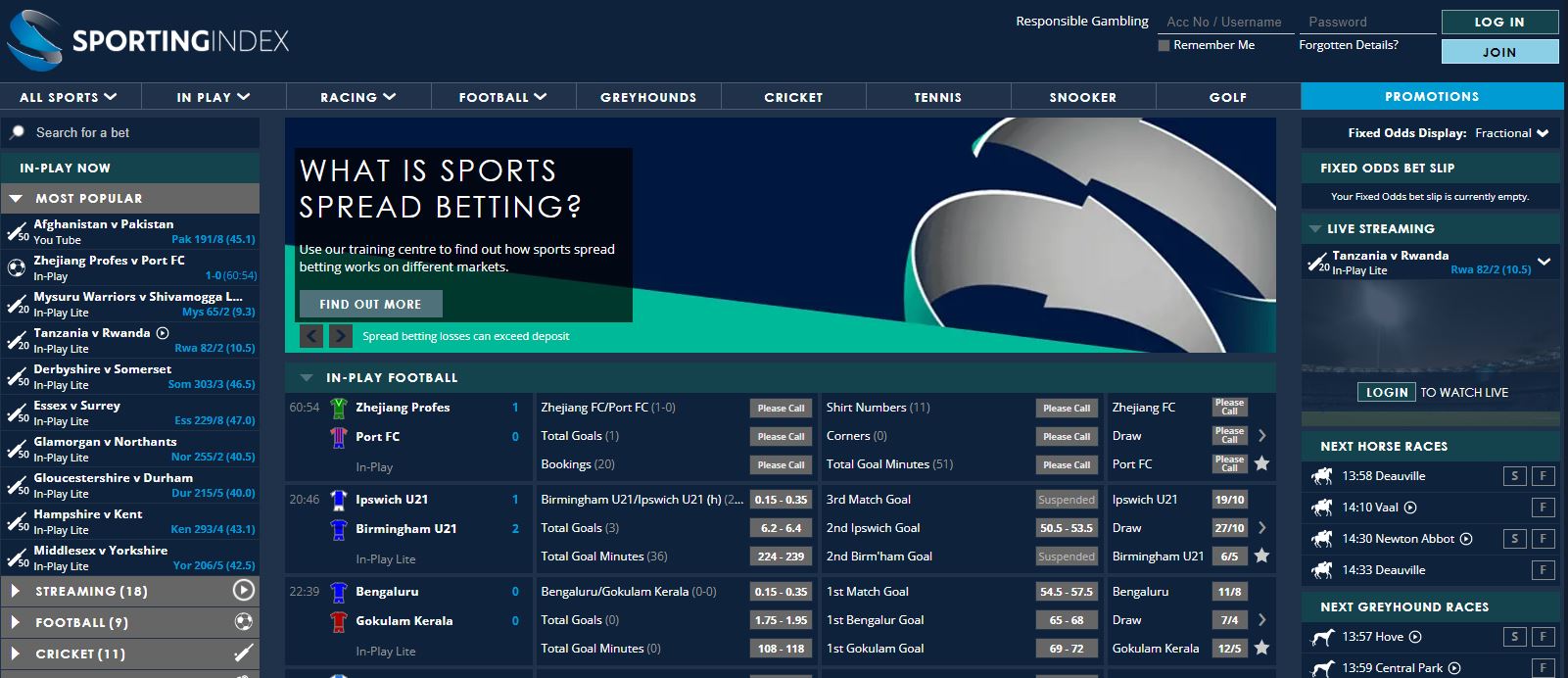Tick the Remember Me checkbox

click(1164, 45)
